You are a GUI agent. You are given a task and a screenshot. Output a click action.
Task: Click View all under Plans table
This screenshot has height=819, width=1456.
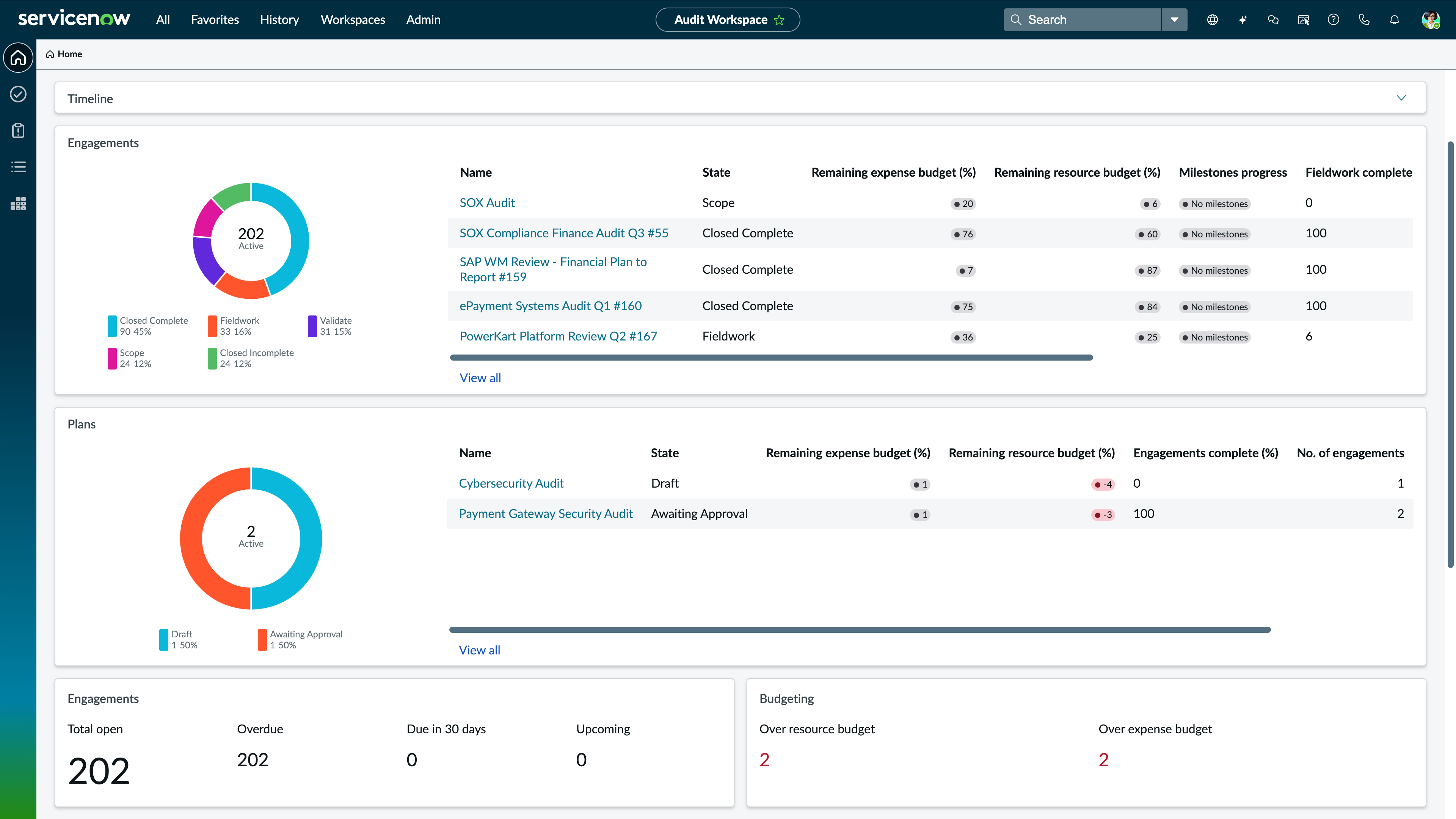(x=479, y=650)
